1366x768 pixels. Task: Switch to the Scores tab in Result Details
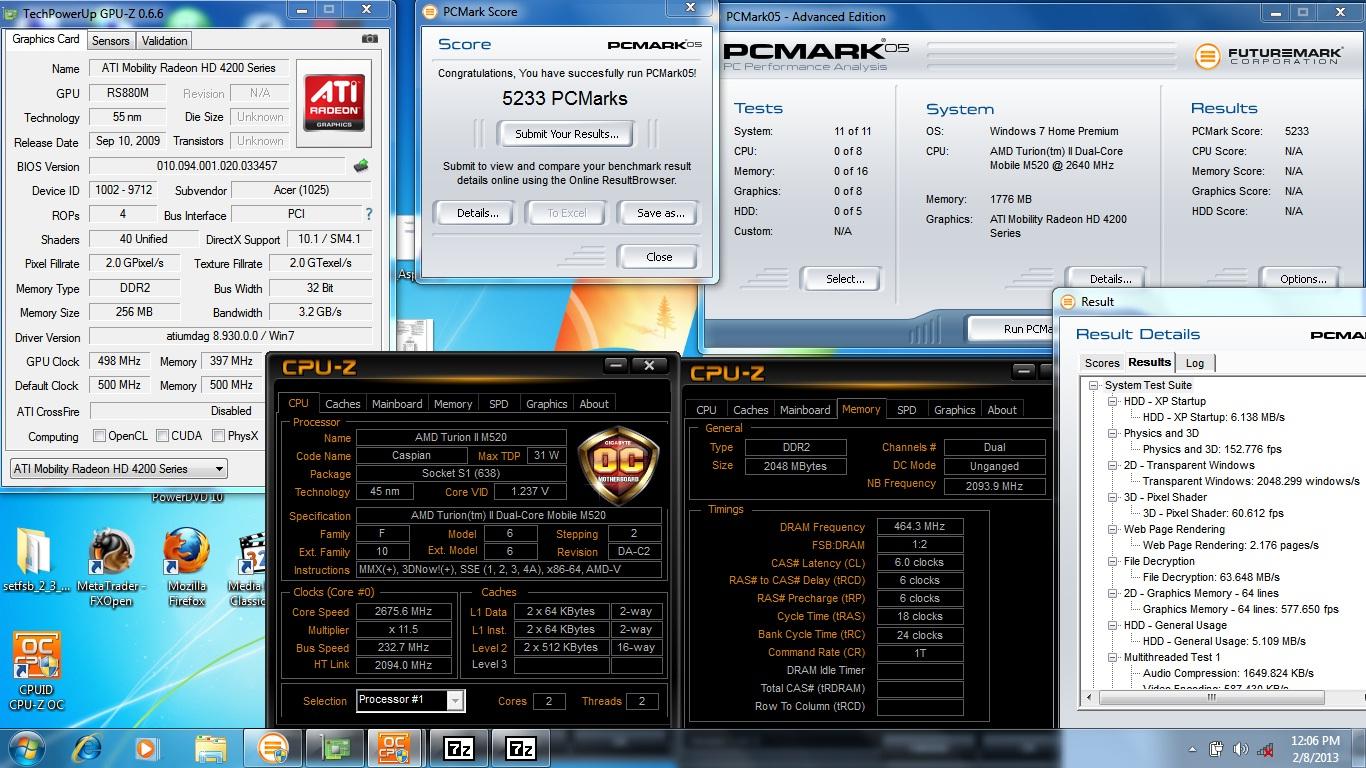point(1102,363)
